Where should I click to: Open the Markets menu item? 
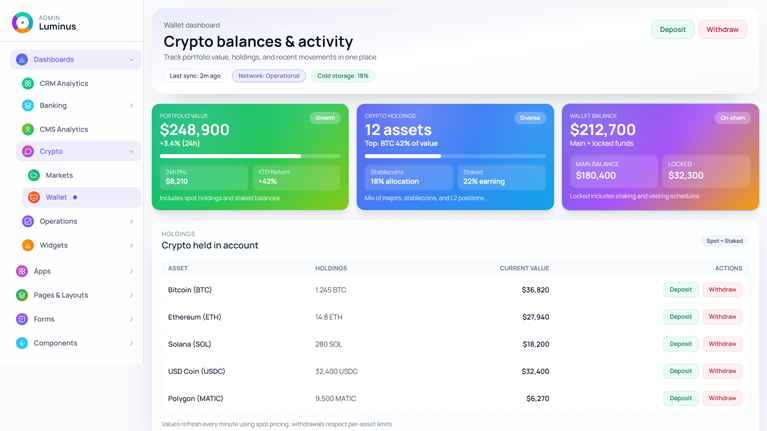tap(59, 175)
